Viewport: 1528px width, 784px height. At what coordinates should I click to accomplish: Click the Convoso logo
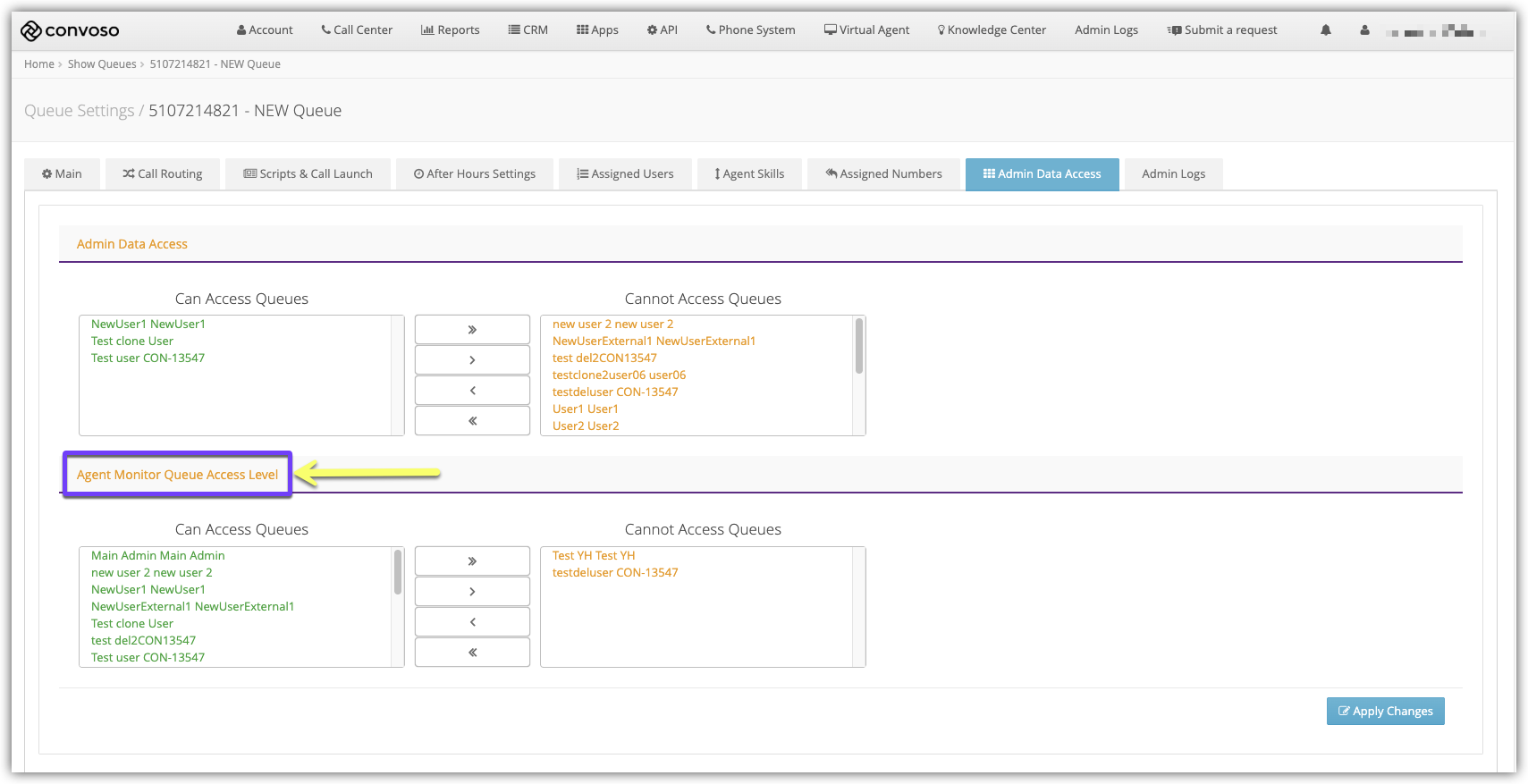pyautogui.click(x=70, y=31)
